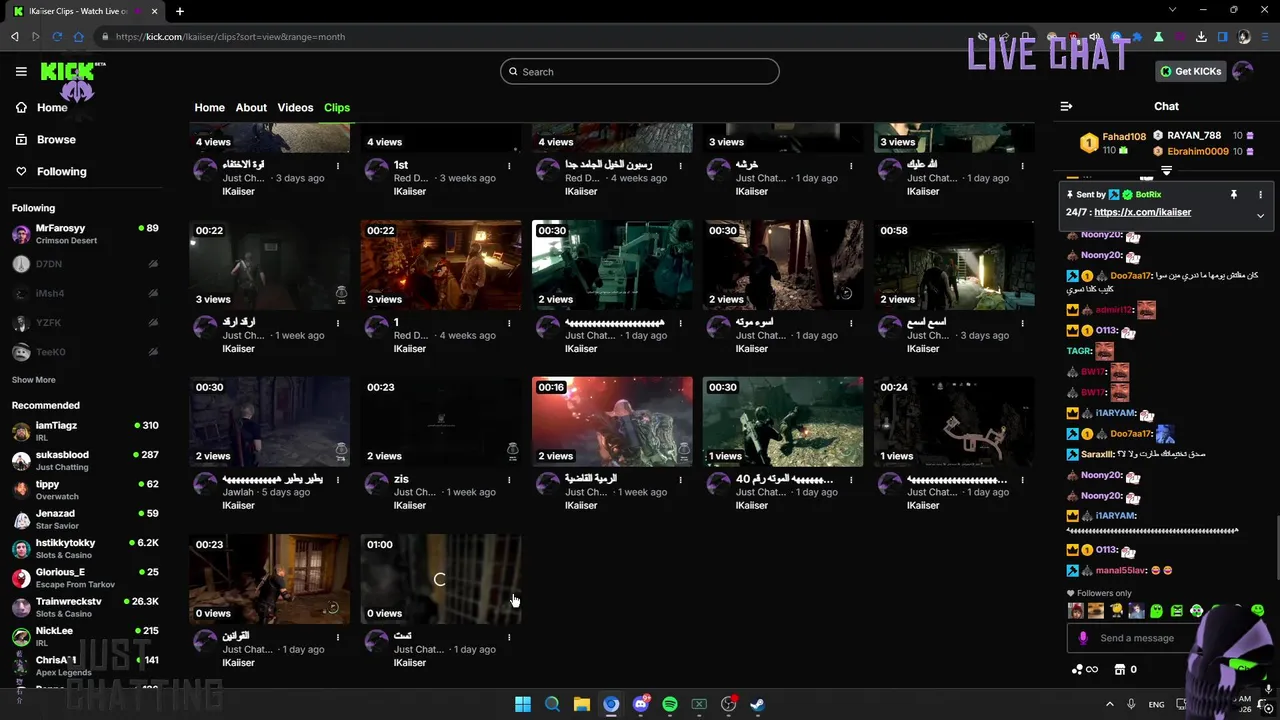Image resolution: width=1280 pixels, height=720 pixels.
Task: Show hidden system tray icons chevron
Action: coord(1109,704)
